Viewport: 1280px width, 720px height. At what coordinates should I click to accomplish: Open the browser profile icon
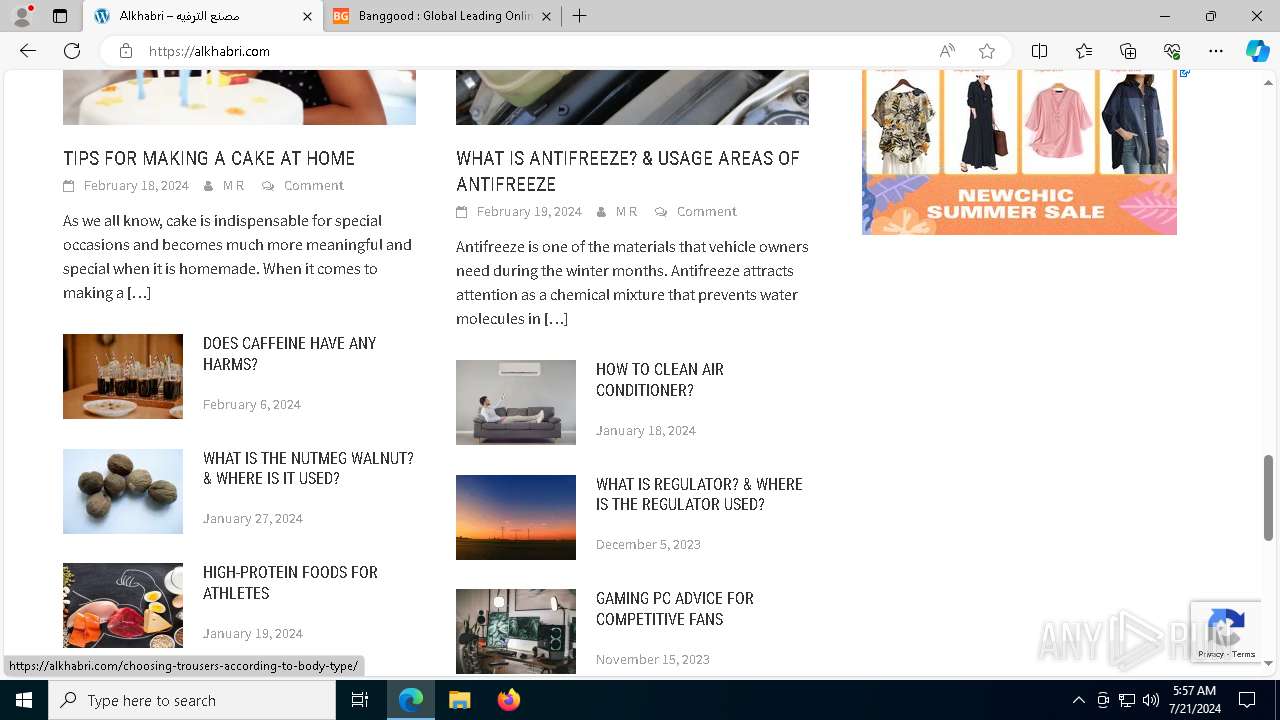pyautogui.click(x=22, y=16)
